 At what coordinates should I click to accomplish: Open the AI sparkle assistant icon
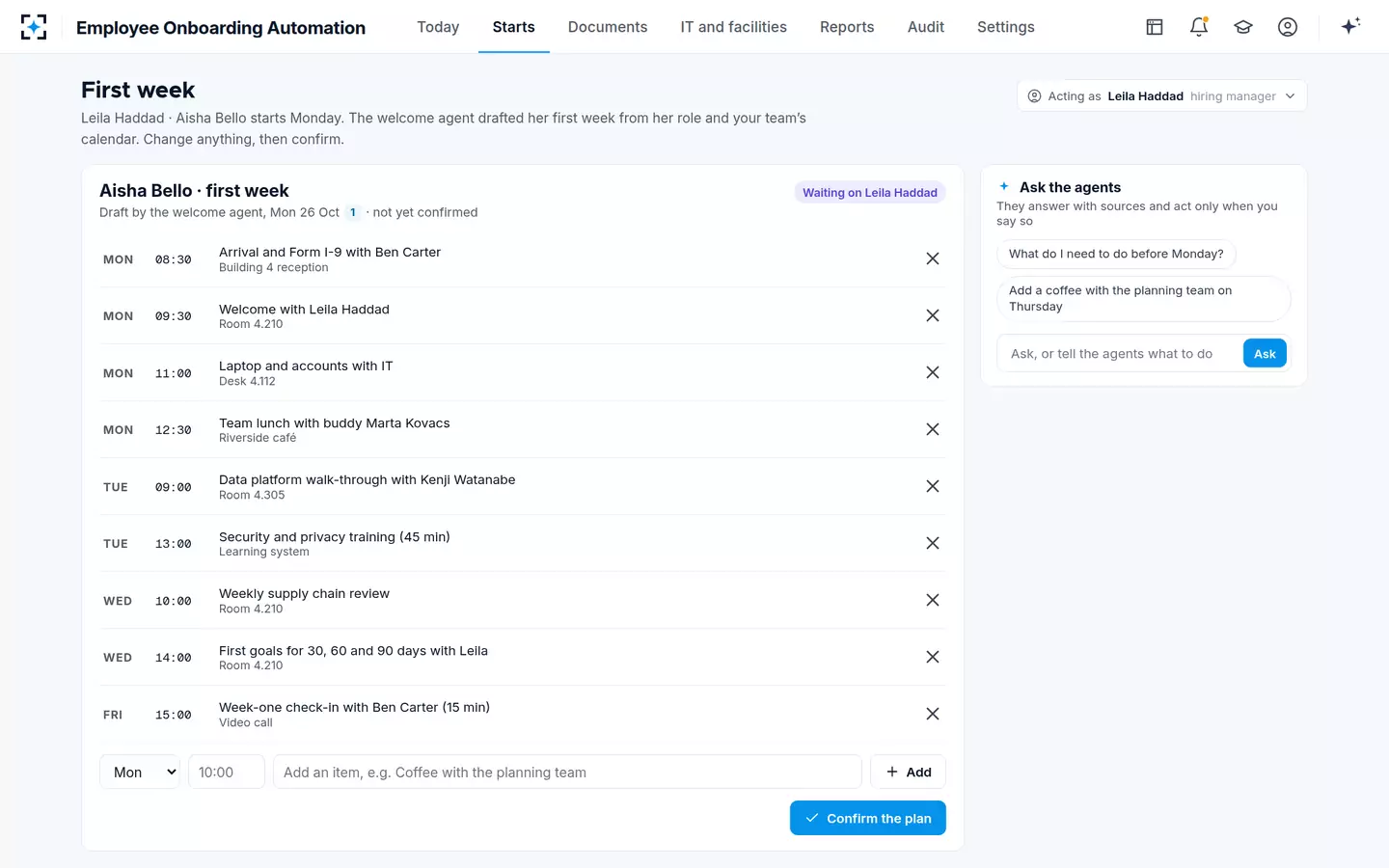pos(1350,27)
